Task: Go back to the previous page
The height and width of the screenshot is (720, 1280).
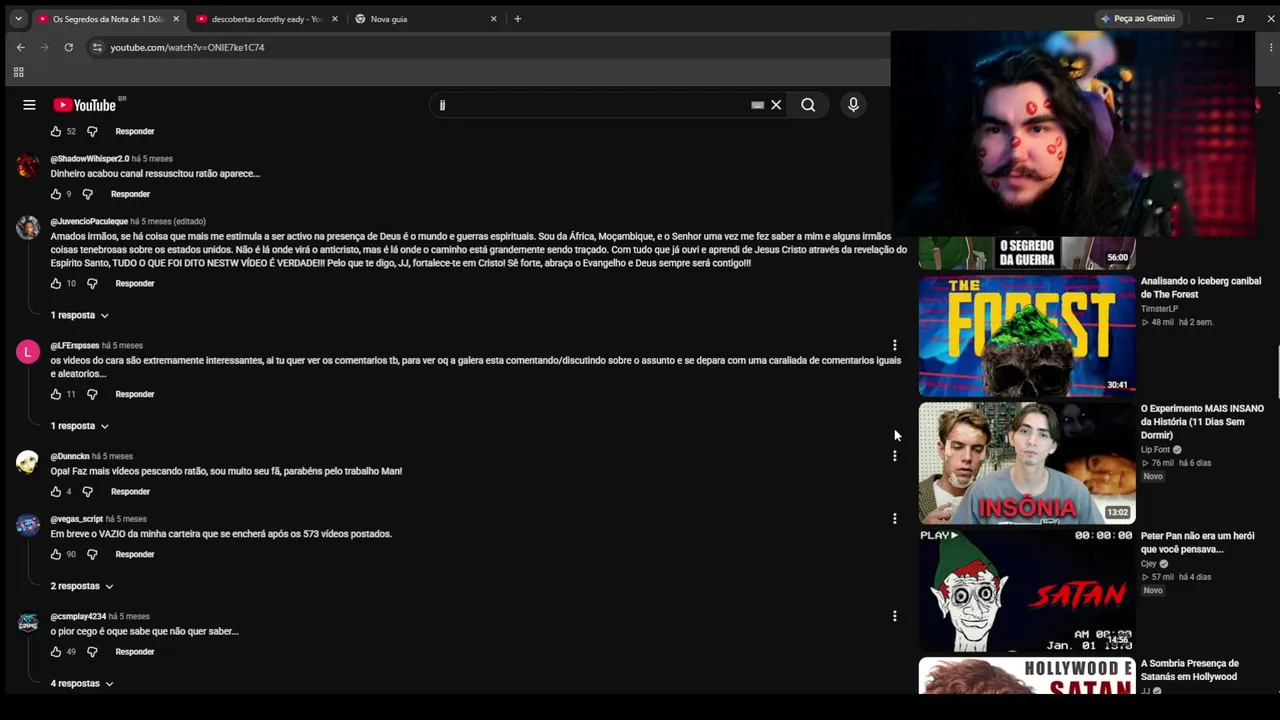Action: (20, 47)
